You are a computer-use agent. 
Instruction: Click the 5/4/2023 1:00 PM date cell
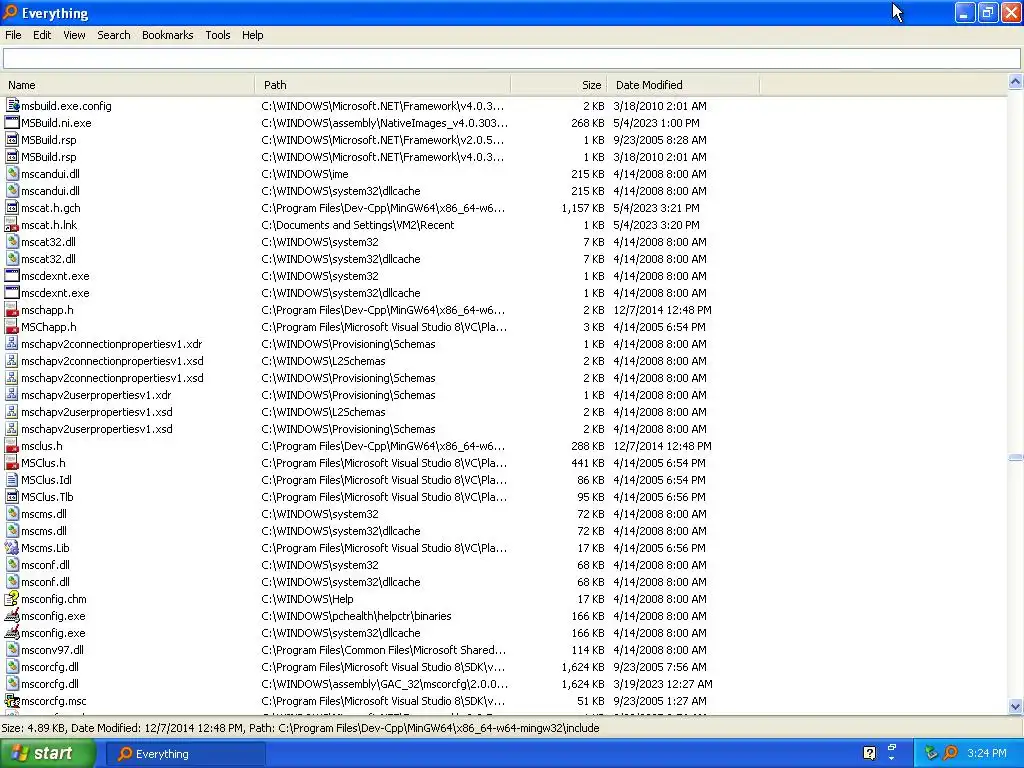coord(656,123)
